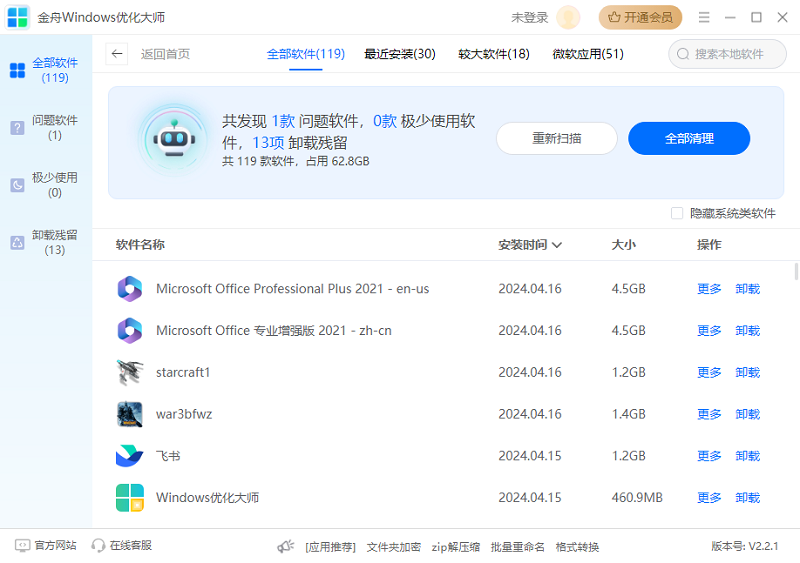This screenshot has width=800, height=563.
Task: Click the search magnifier icon
Action: tap(683, 54)
